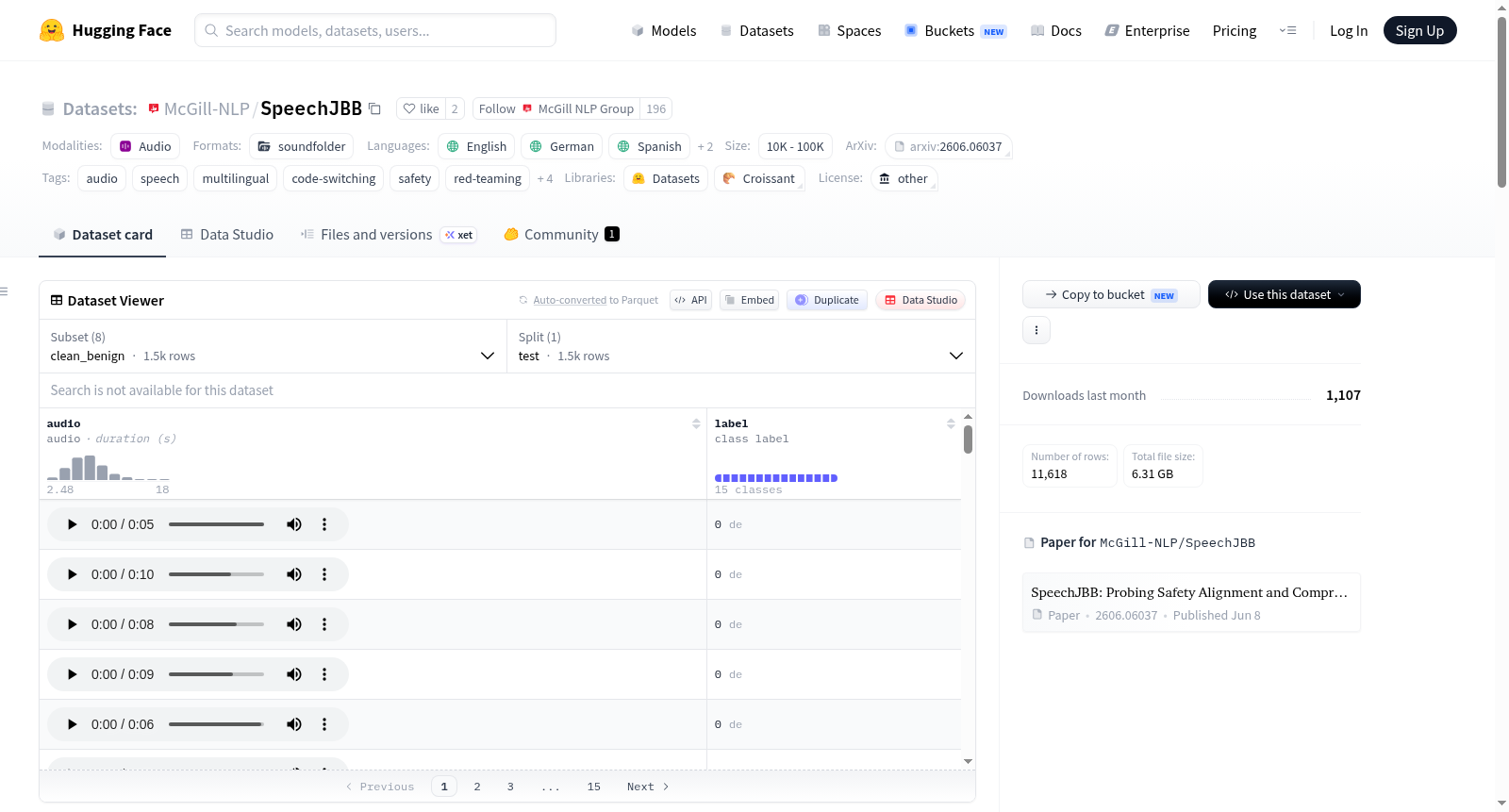
Task: Play the 0:10 audio clip
Action: 72,574
